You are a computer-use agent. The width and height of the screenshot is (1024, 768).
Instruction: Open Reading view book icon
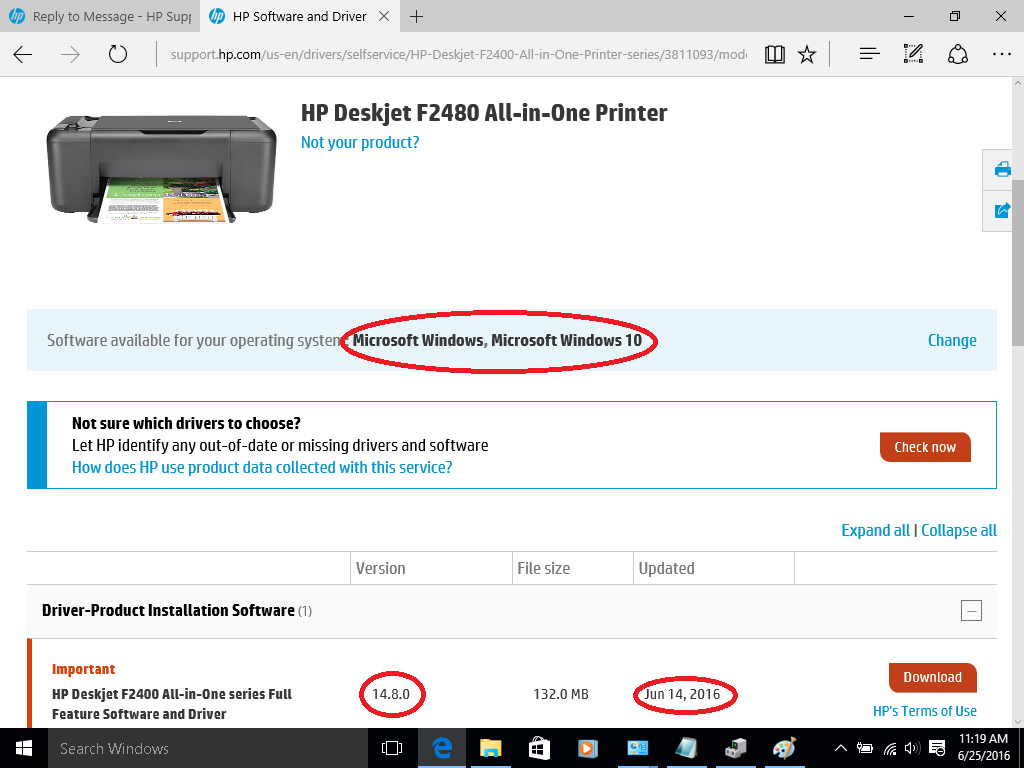click(x=775, y=54)
